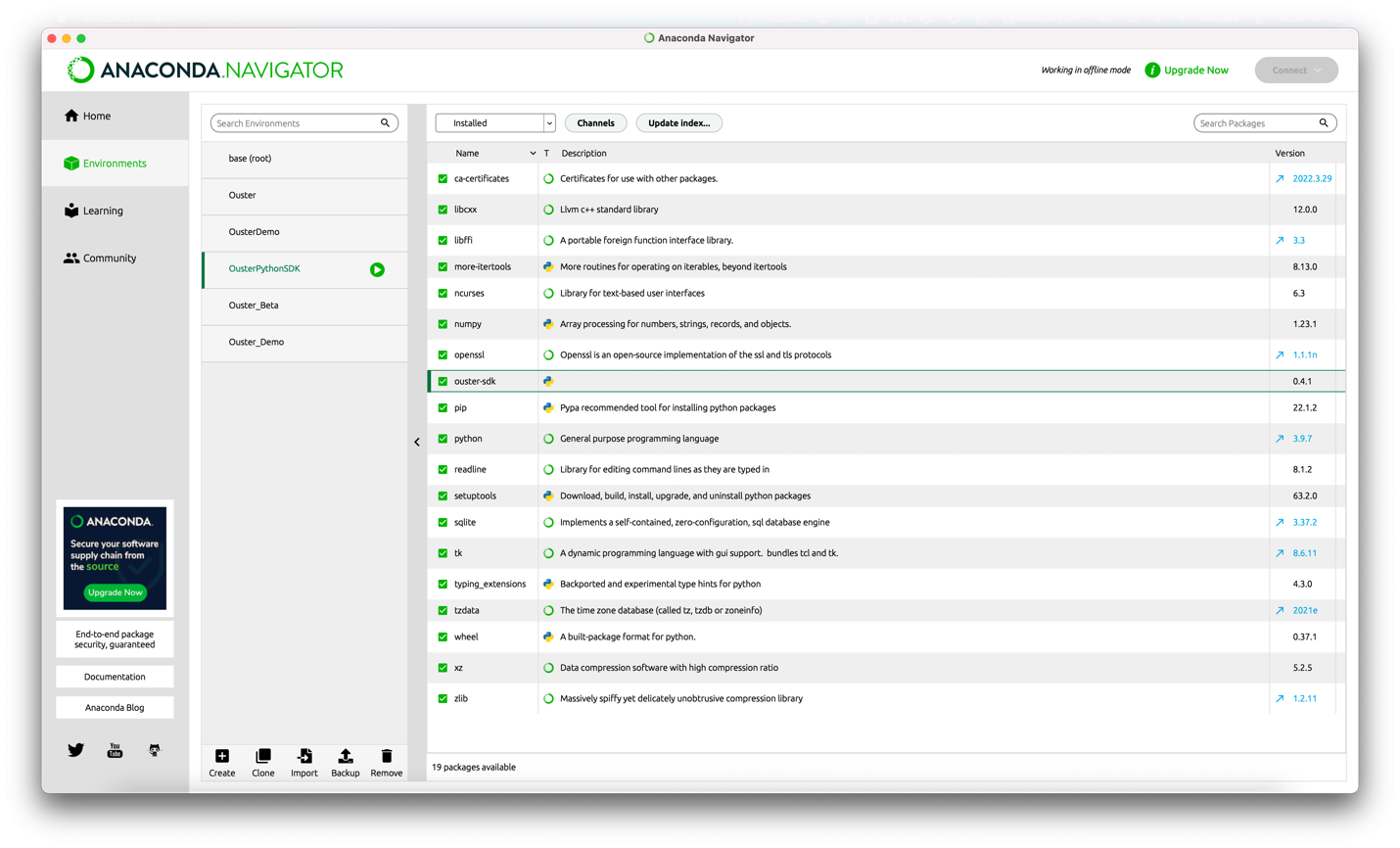1400x848 pixels.
Task: Click Upgrade Now in the Anaconda ad
Action: (x=115, y=592)
